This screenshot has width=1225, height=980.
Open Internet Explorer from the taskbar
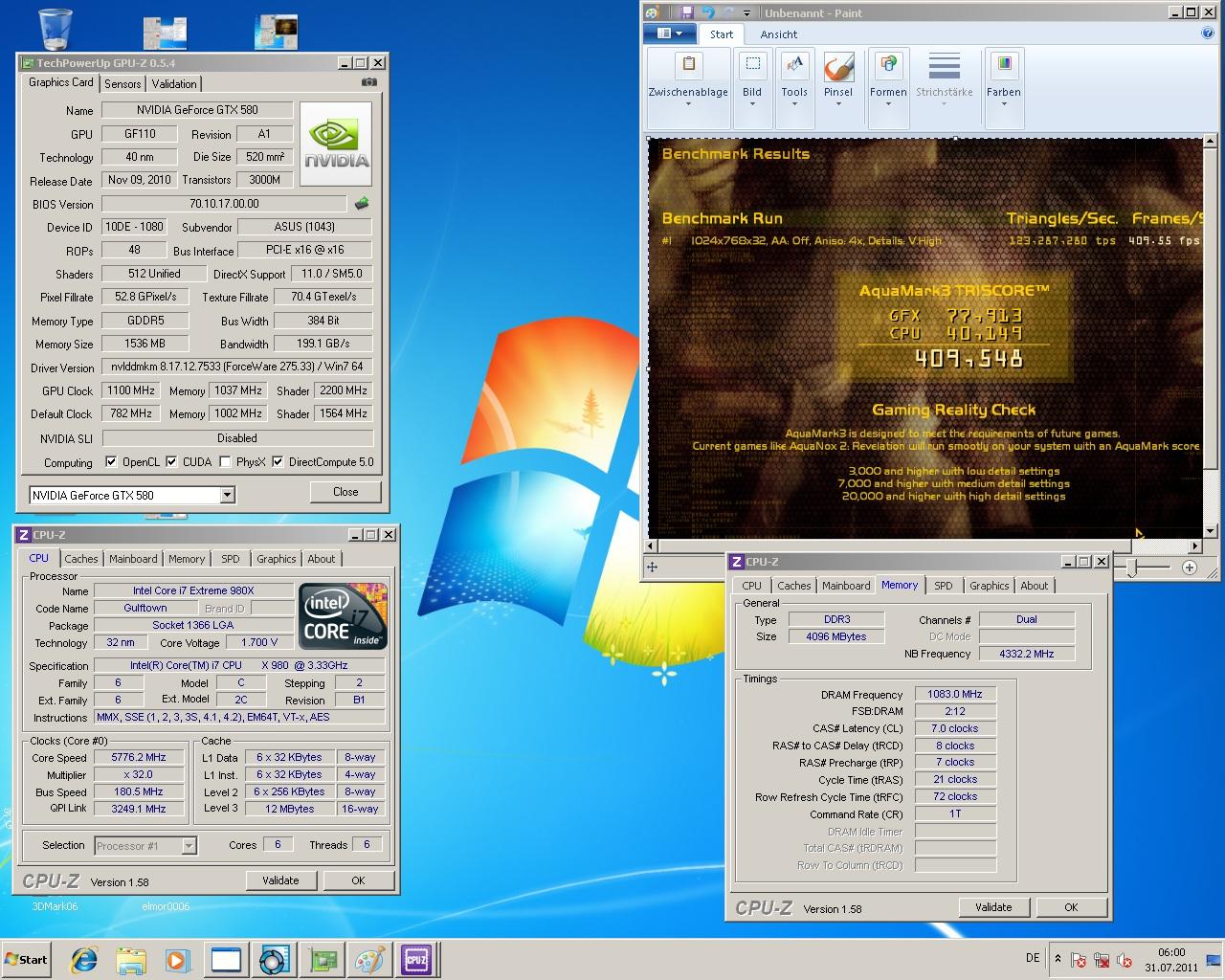[85, 960]
